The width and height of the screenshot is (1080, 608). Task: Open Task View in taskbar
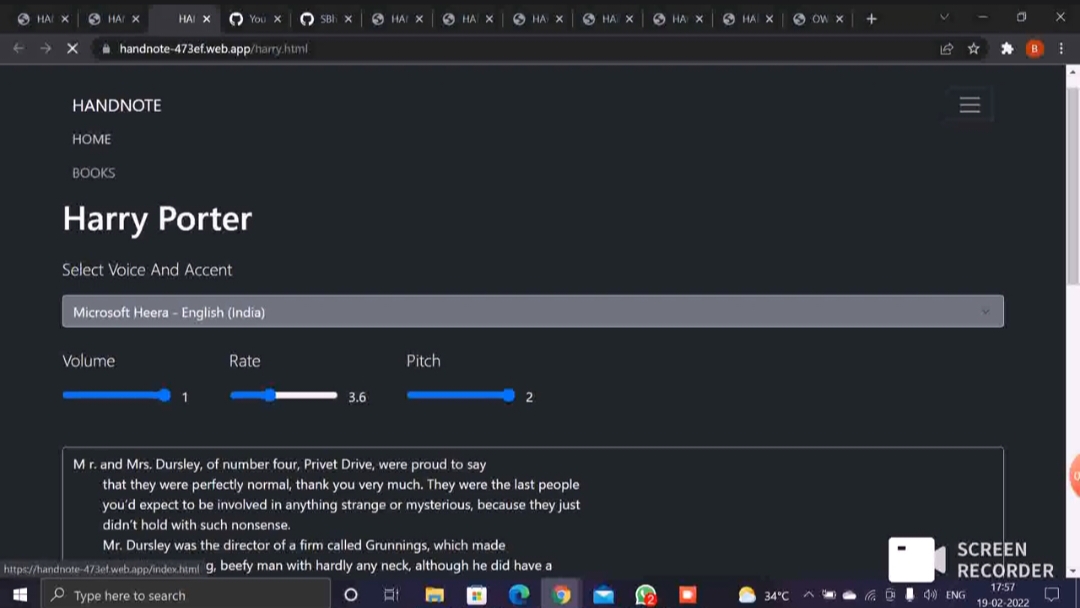[x=391, y=595]
